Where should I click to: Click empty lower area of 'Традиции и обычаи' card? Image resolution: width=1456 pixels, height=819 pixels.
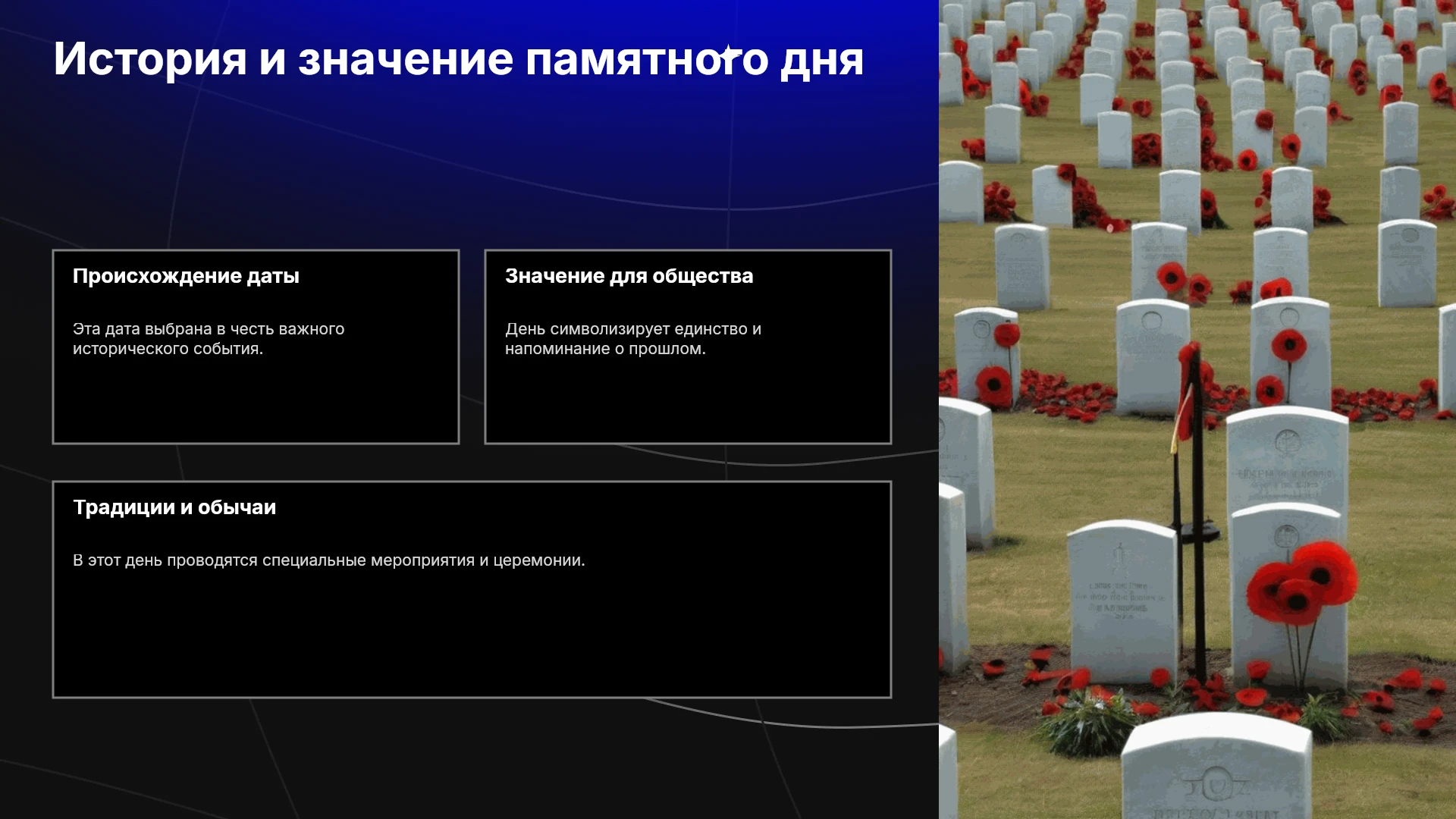(472, 637)
